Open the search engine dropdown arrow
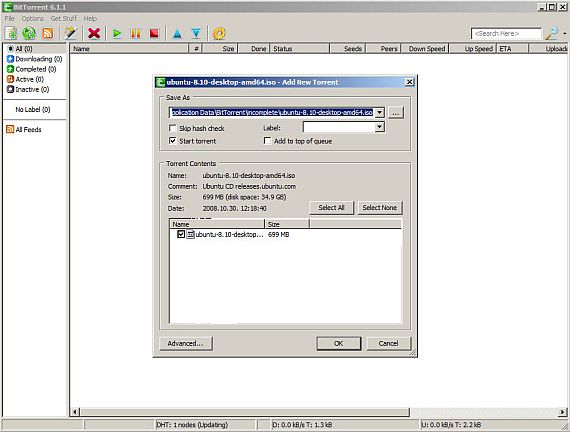 click(565, 34)
